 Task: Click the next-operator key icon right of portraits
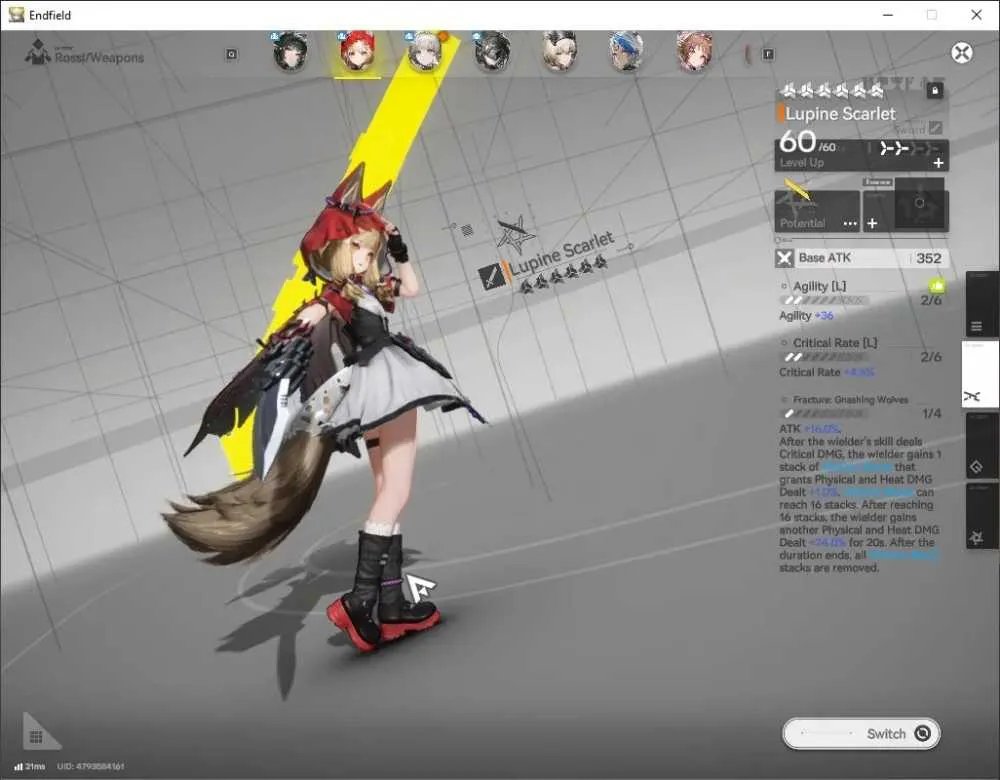point(768,55)
